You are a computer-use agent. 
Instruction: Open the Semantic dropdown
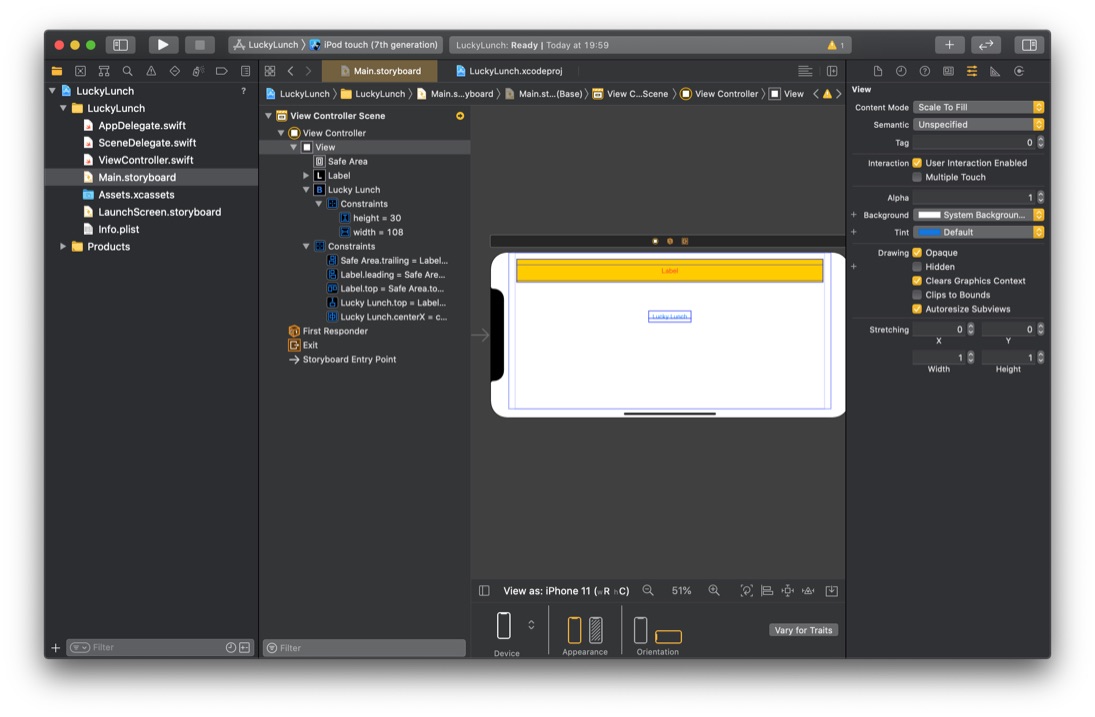pos(978,124)
